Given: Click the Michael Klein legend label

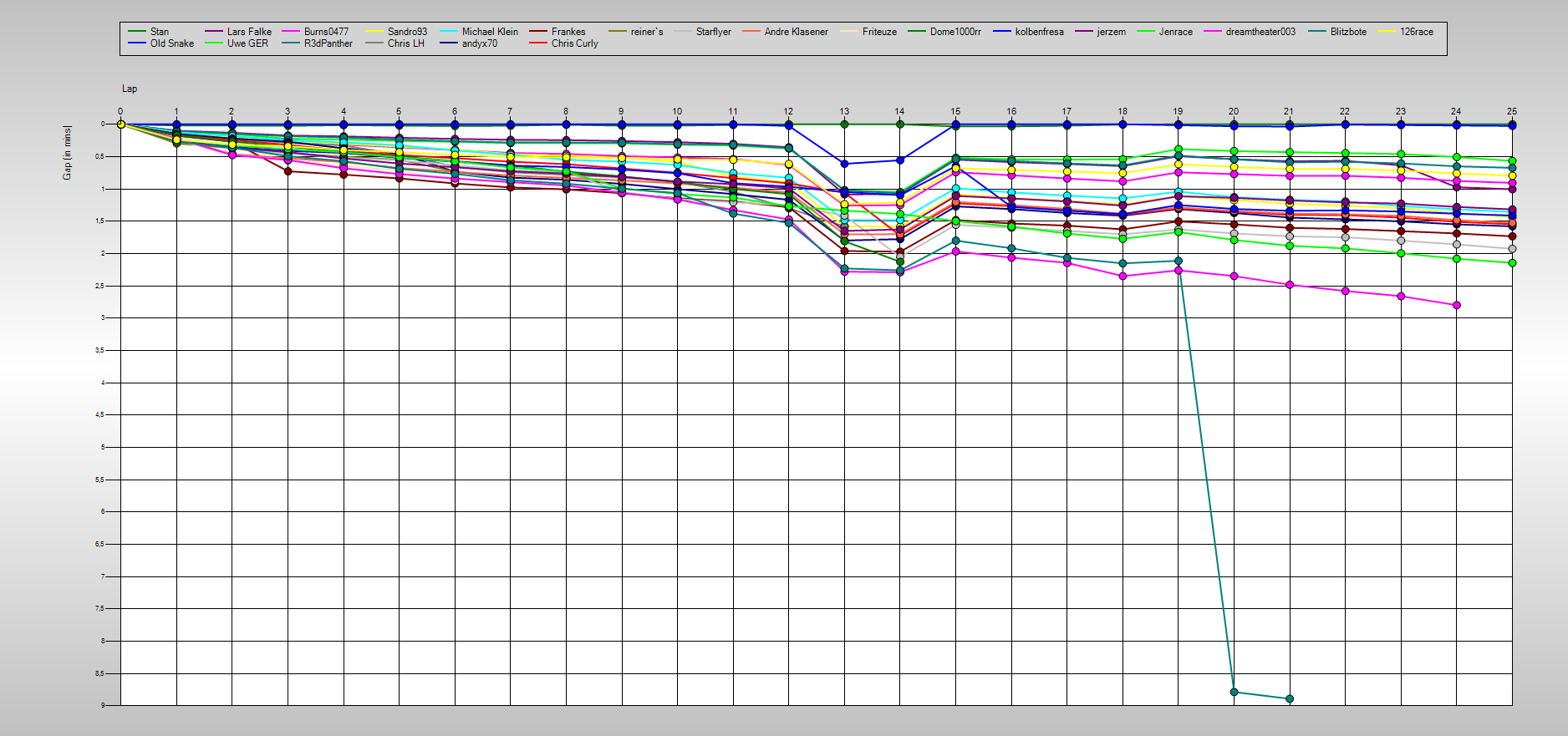Looking at the screenshot, I should coord(490,32).
